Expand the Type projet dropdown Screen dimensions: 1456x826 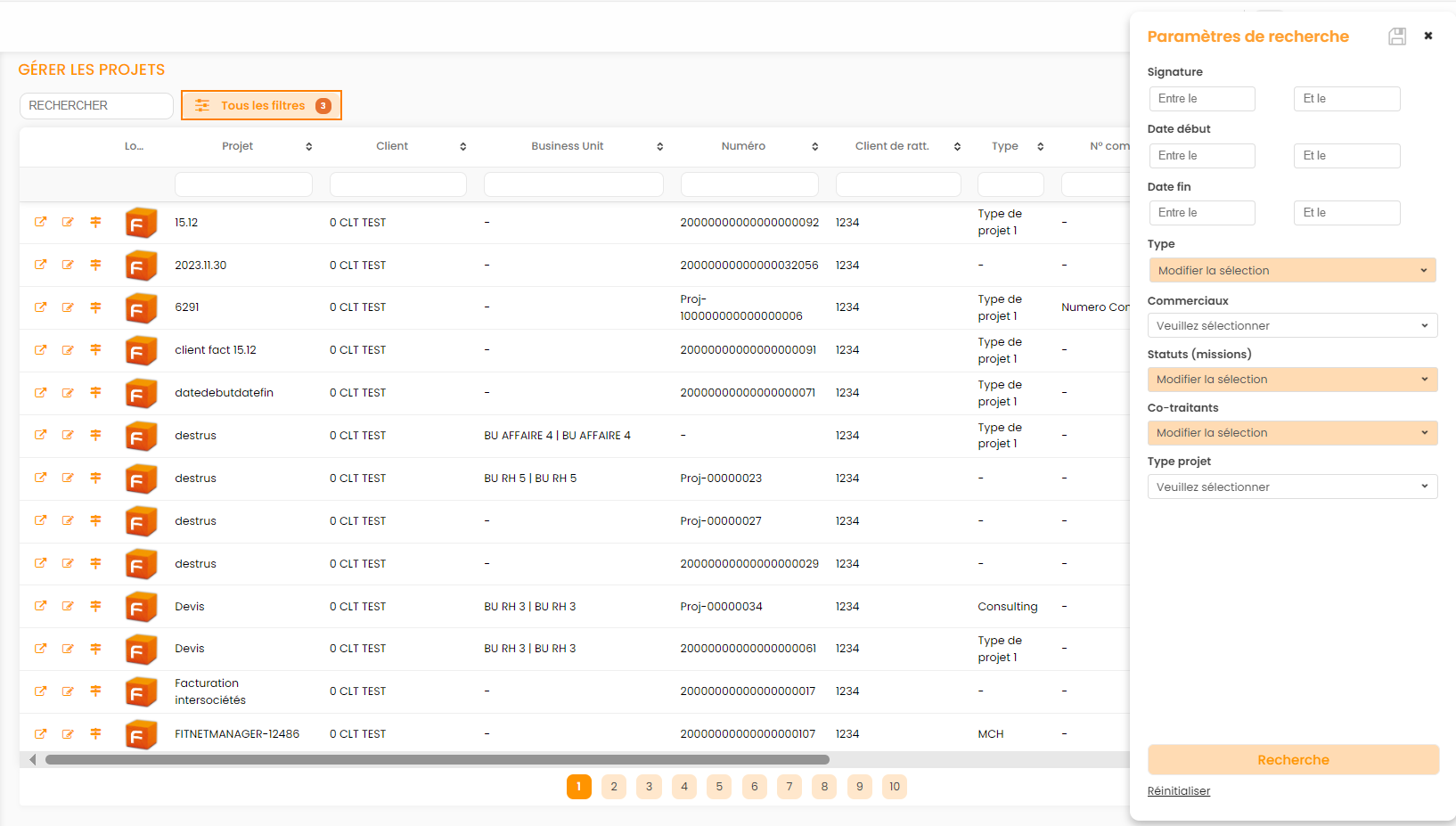click(x=1292, y=487)
